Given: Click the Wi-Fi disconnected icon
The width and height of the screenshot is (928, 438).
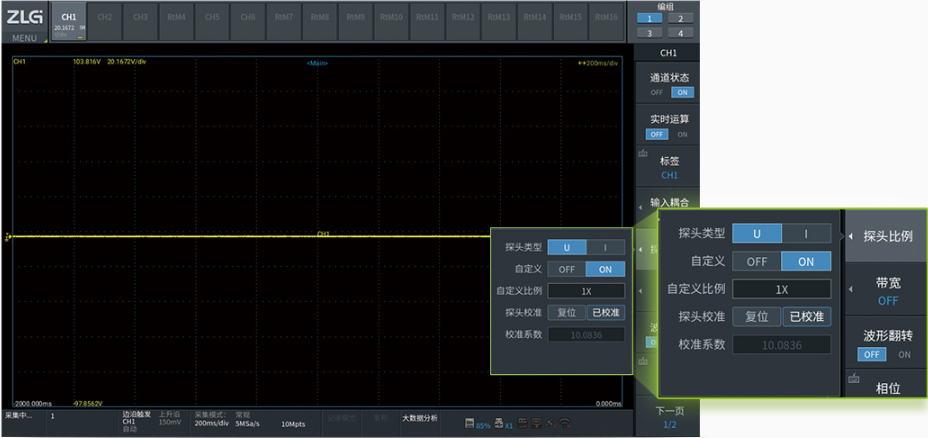Looking at the screenshot, I should (x=566, y=423).
